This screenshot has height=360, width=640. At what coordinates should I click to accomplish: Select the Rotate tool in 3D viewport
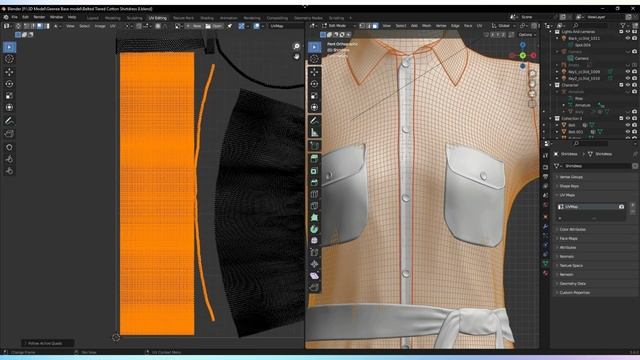point(314,84)
